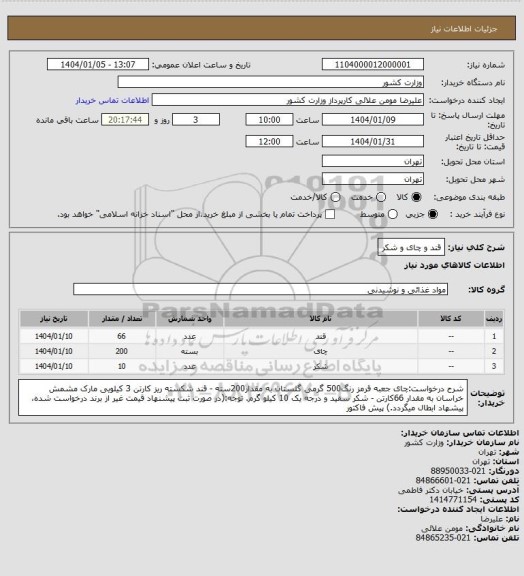Click the remaining days field showing 3
The image size is (524, 576).
click(196, 120)
